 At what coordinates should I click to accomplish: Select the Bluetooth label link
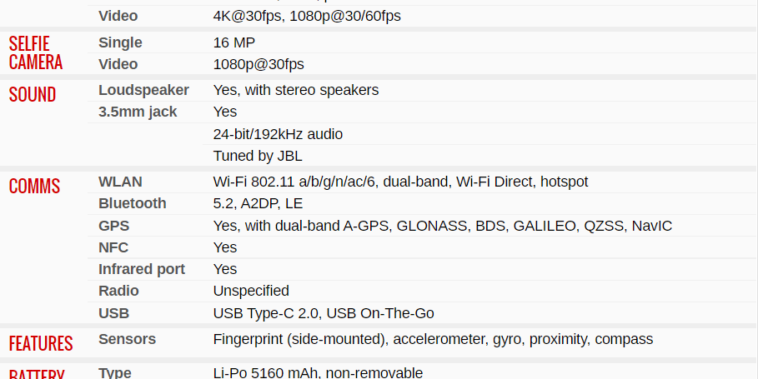coord(132,204)
